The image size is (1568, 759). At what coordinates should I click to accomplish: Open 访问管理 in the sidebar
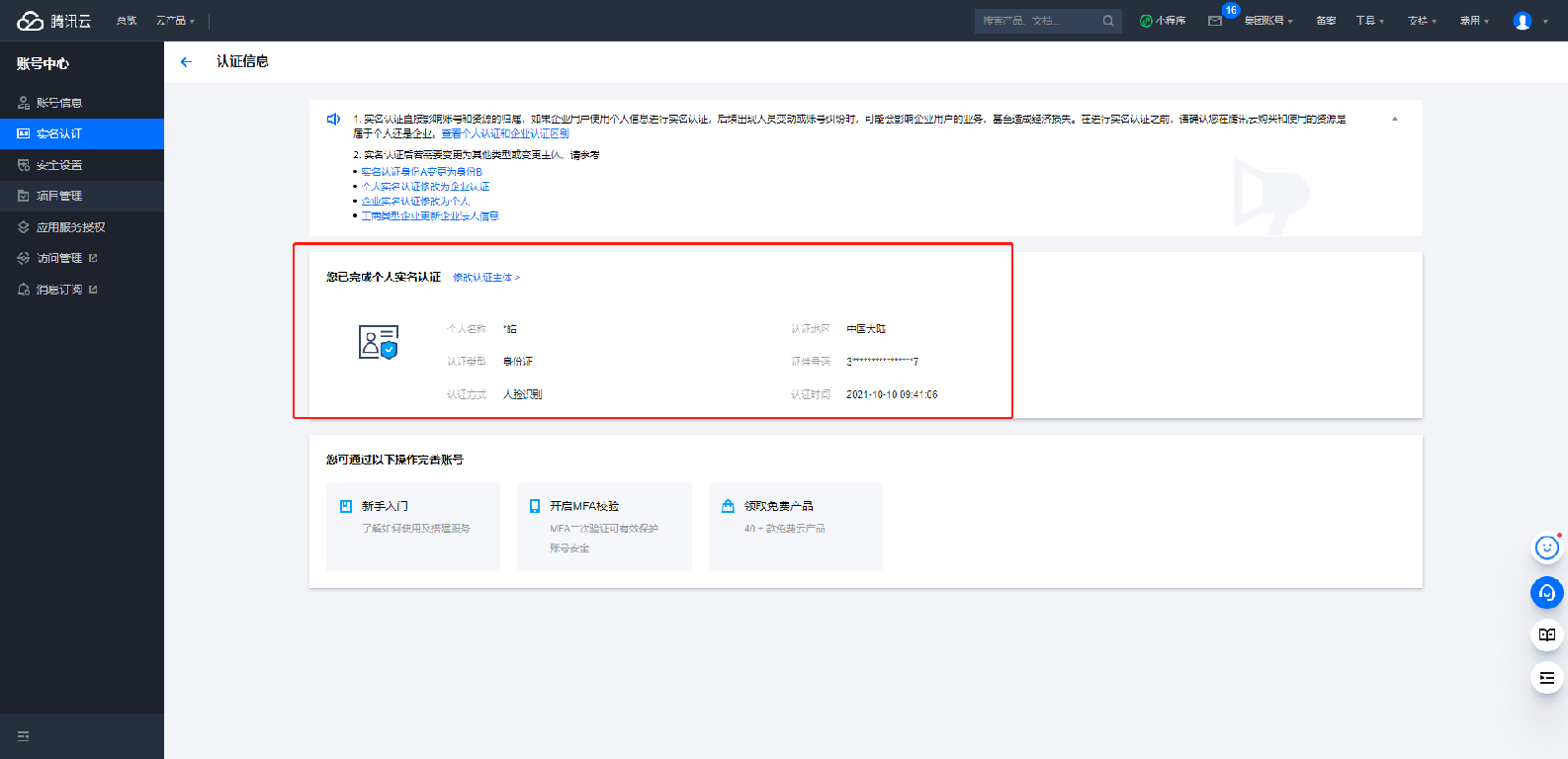click(82, 258)
